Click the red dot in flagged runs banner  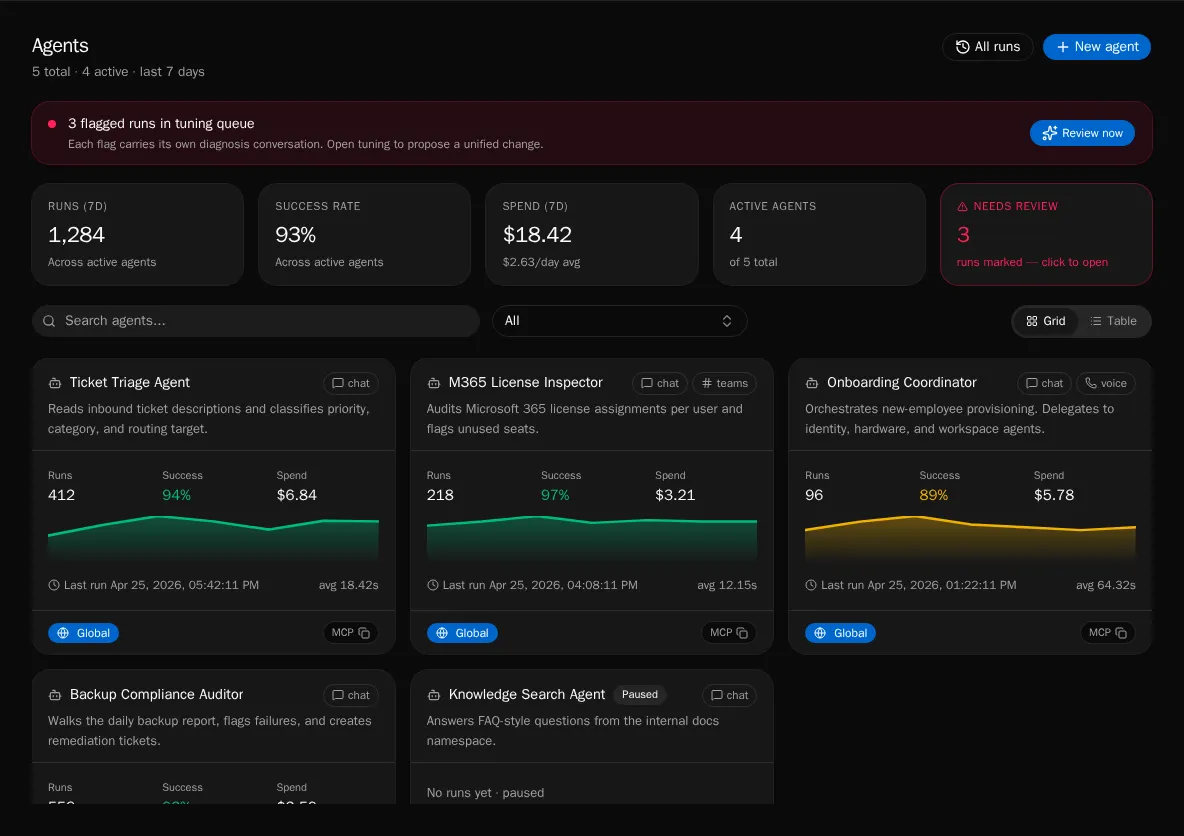click(x=52, y=124)
